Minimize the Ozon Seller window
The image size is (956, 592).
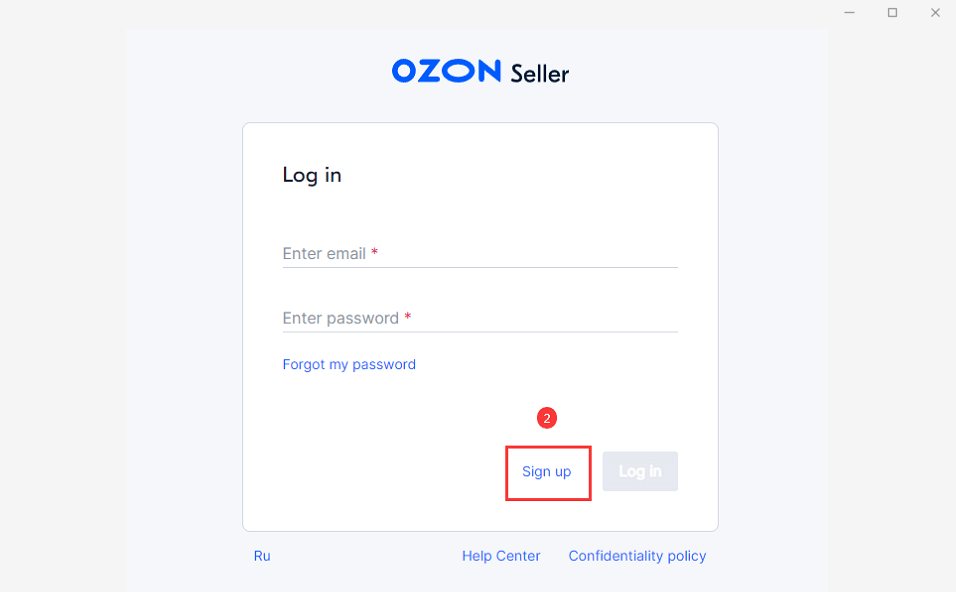click(x=849, y=13)
